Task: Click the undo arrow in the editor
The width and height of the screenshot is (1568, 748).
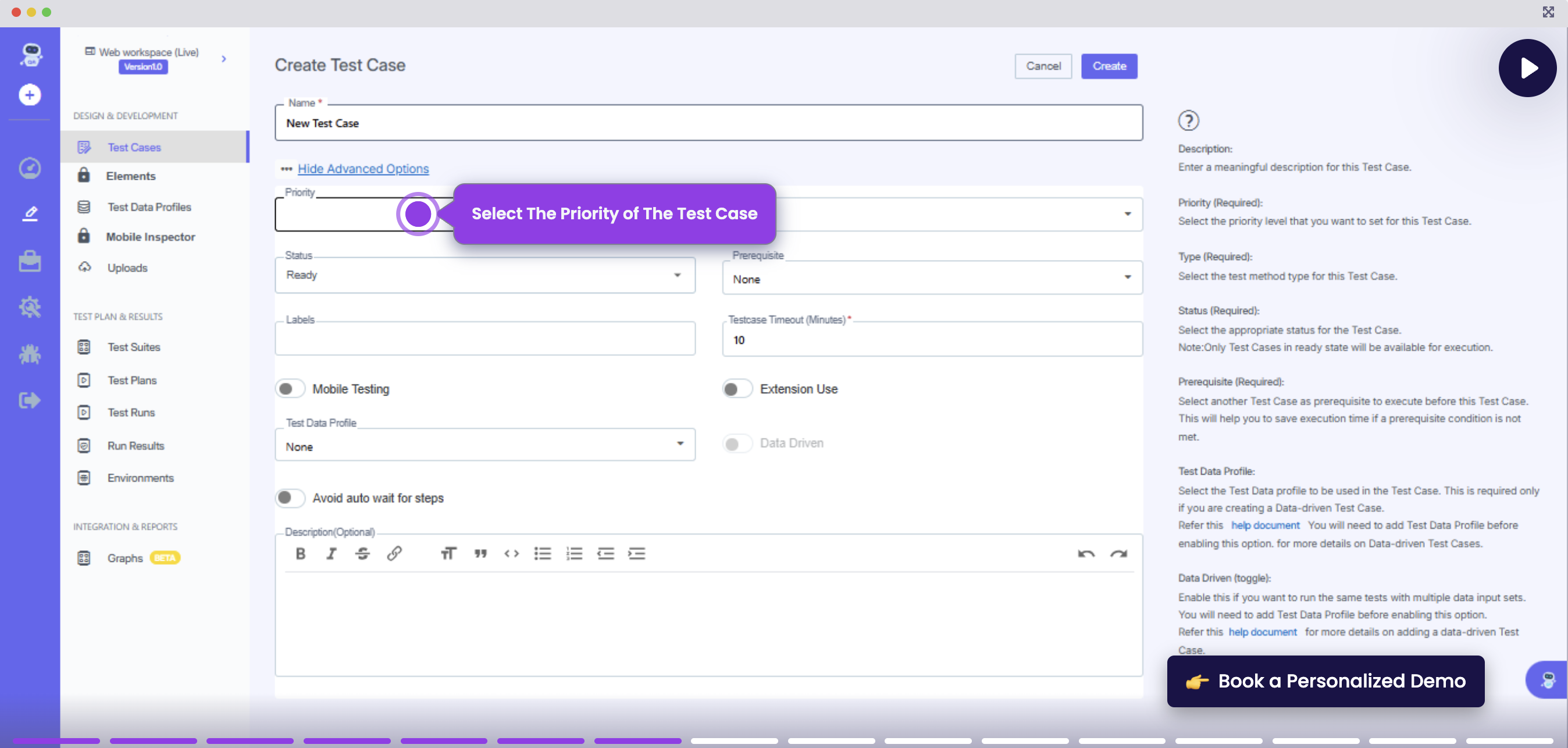Action: pyautogui.click(x=1086, y=553)
